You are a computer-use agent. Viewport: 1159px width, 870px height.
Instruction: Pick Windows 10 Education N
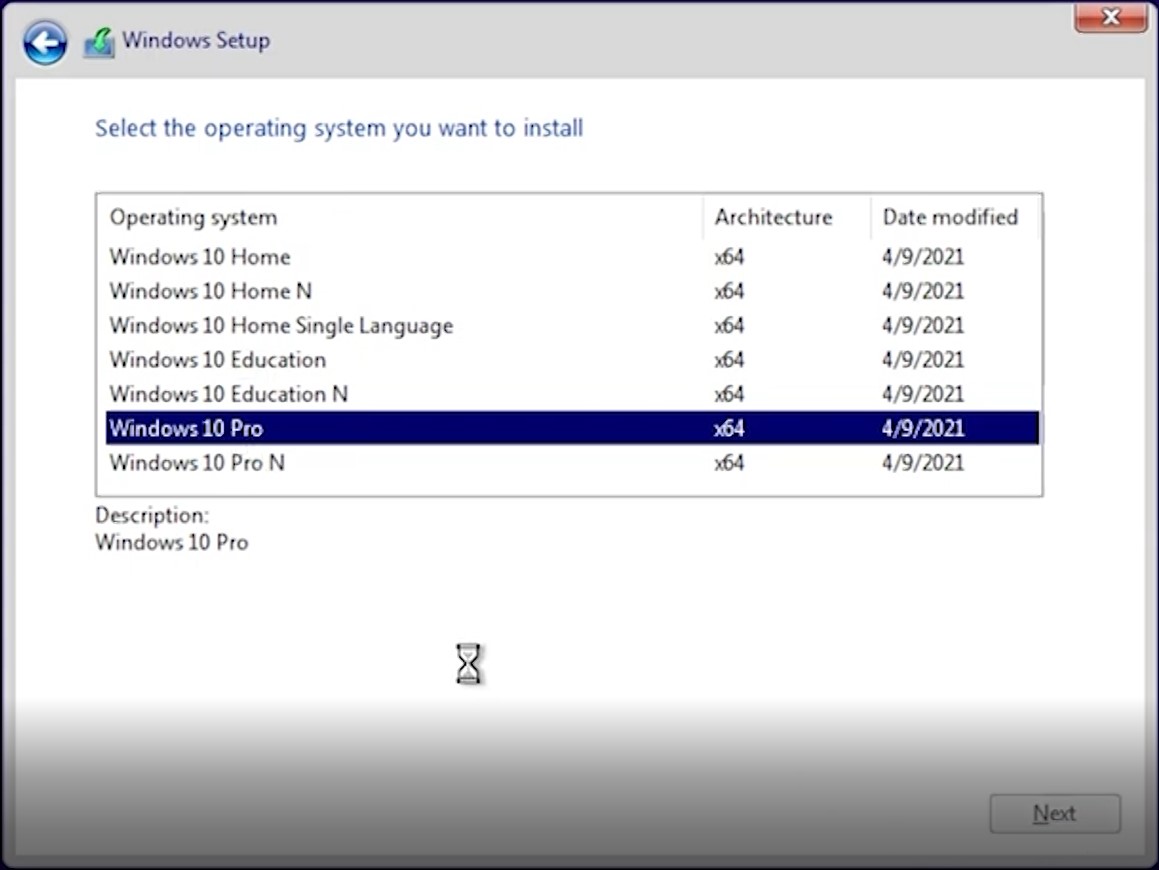572,394
